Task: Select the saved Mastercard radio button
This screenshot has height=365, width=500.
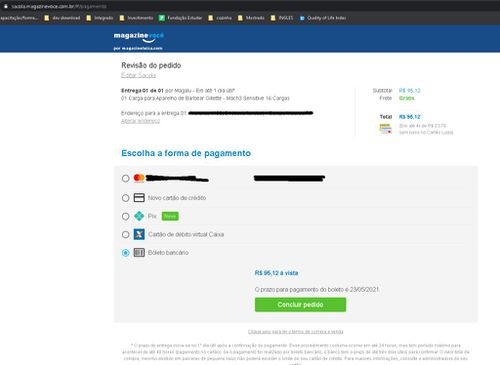Action: coord(125,178)
